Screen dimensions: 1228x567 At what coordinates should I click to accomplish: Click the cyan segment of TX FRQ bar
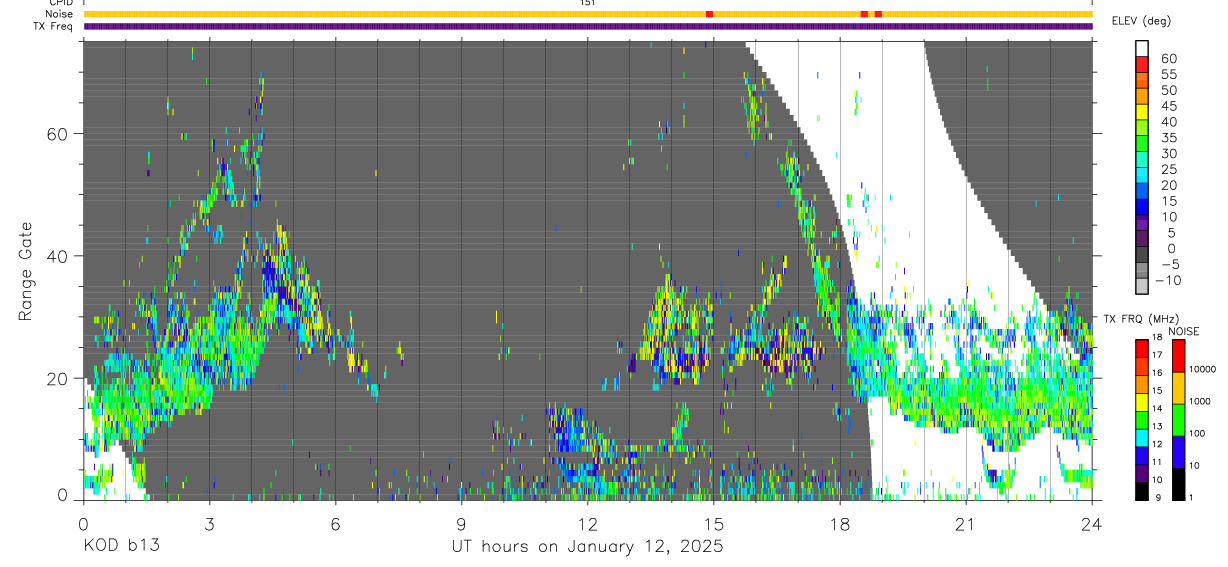click(x=1142, y=438)
